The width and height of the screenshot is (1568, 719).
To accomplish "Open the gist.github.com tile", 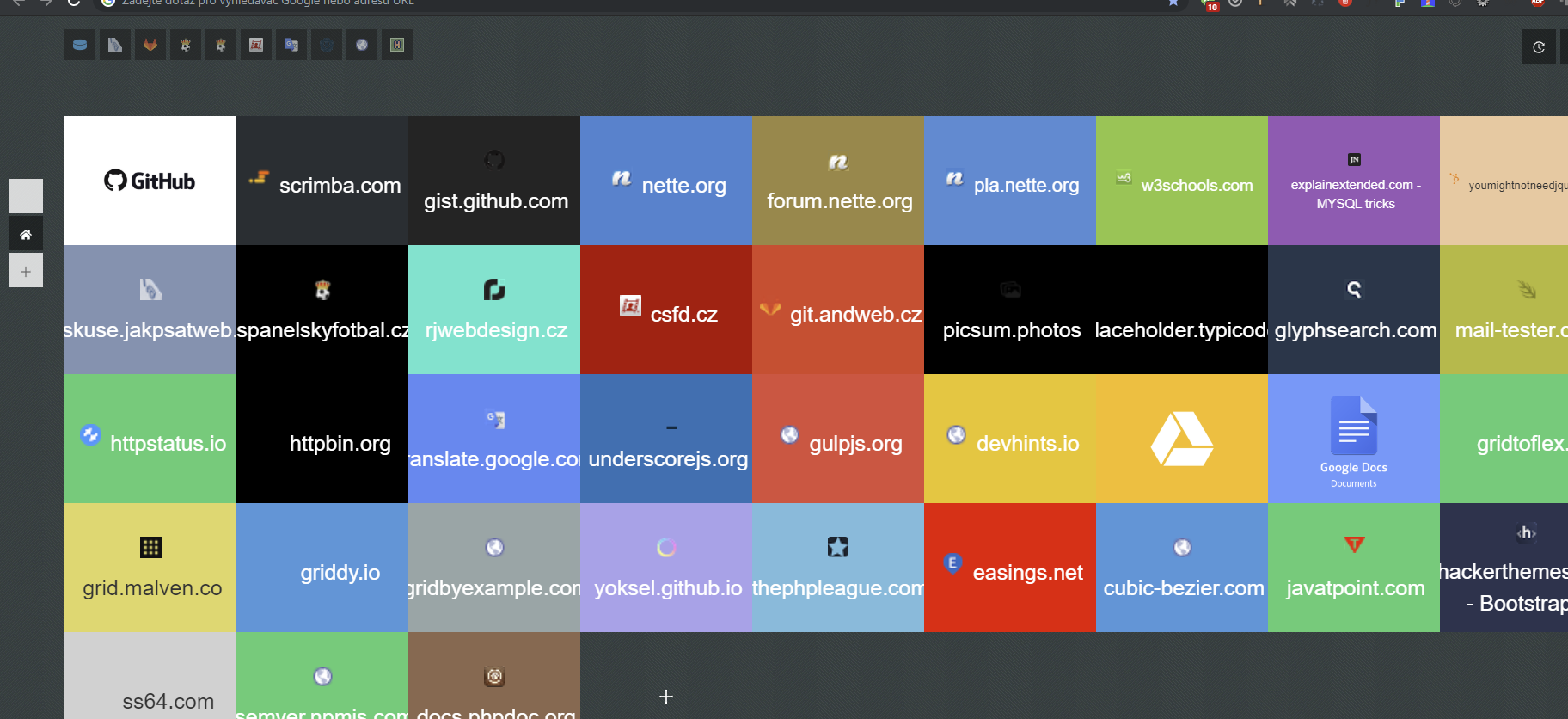I will click(494, 181).
